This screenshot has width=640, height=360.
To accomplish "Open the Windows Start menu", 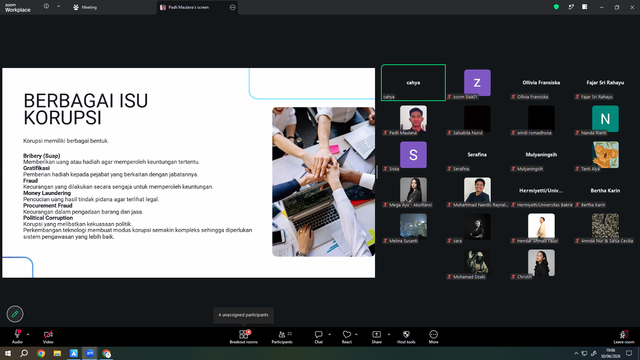I will tap(8, 353).
